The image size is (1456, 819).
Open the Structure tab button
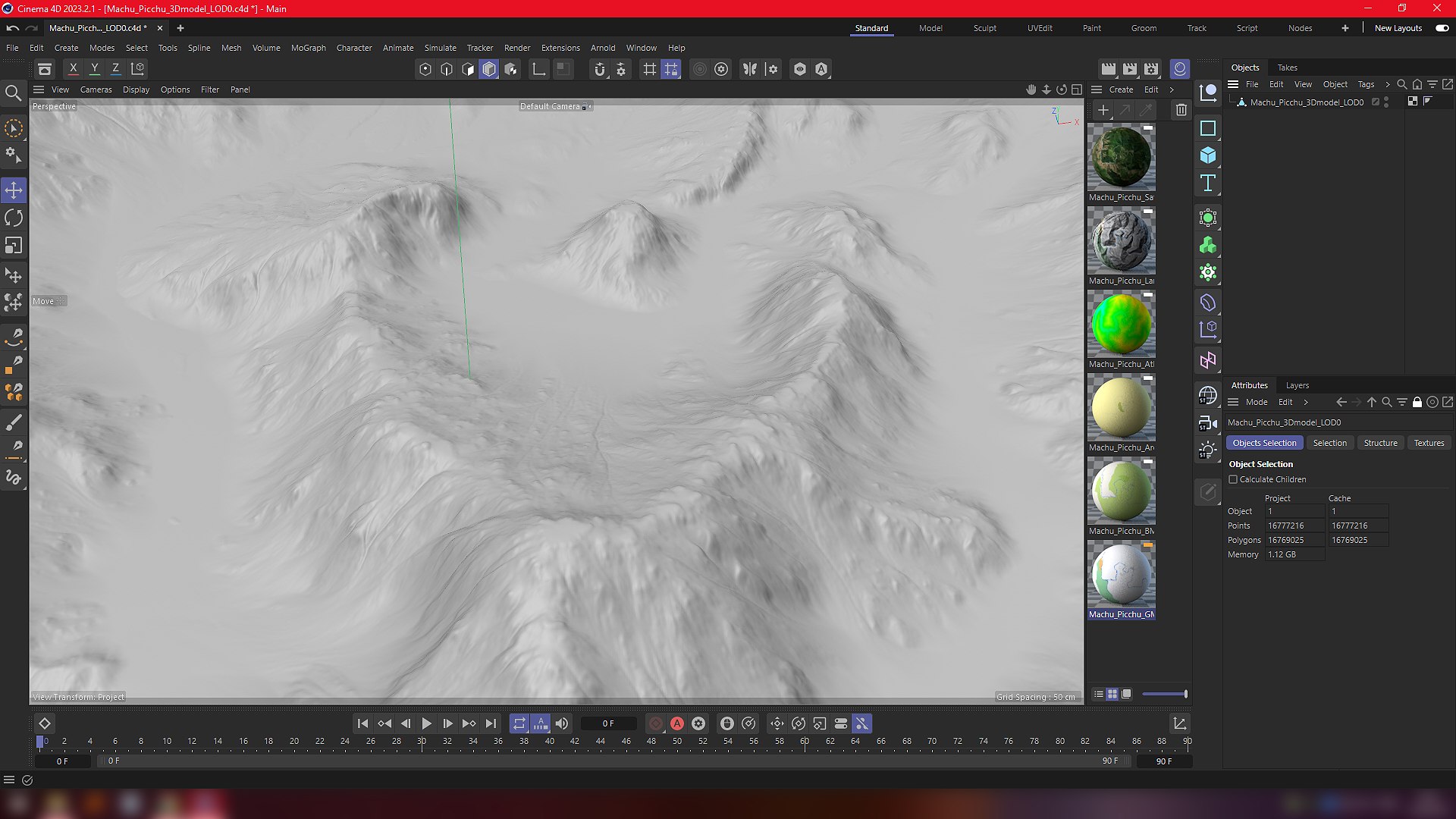click(1380, 443)
